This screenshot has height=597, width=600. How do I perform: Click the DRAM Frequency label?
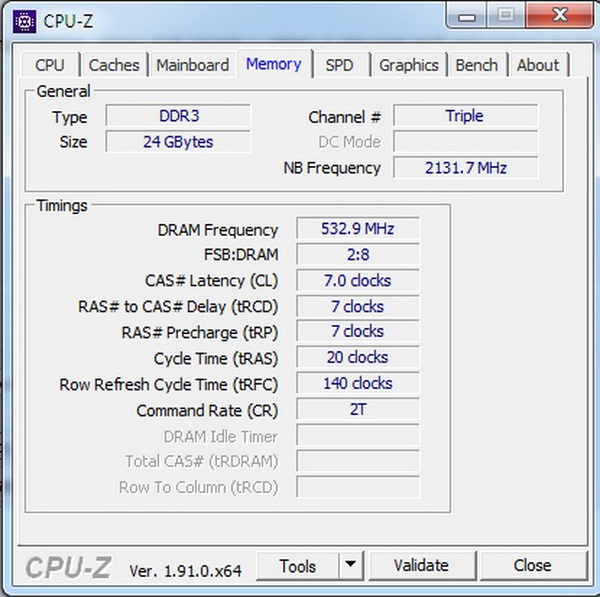(x=218, y=230)
